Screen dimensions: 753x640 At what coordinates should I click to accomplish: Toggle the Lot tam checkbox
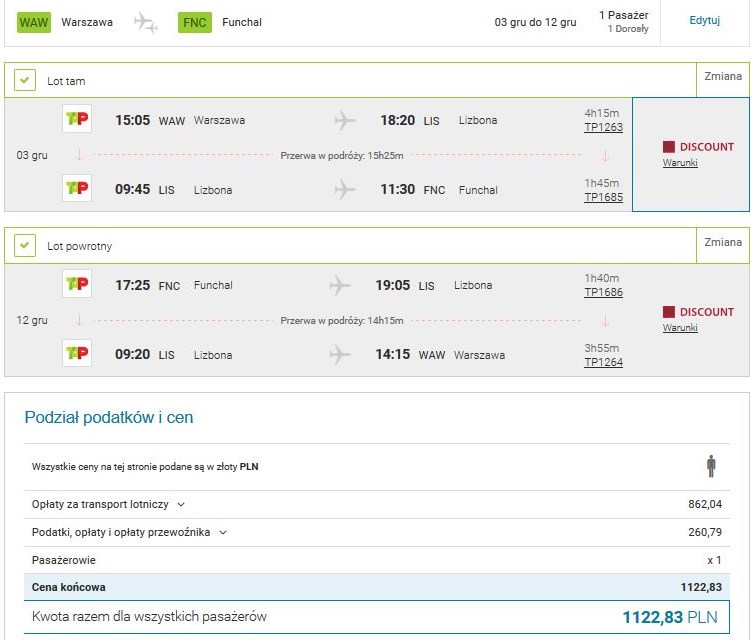pyautogui.click(x=25, y=80)
